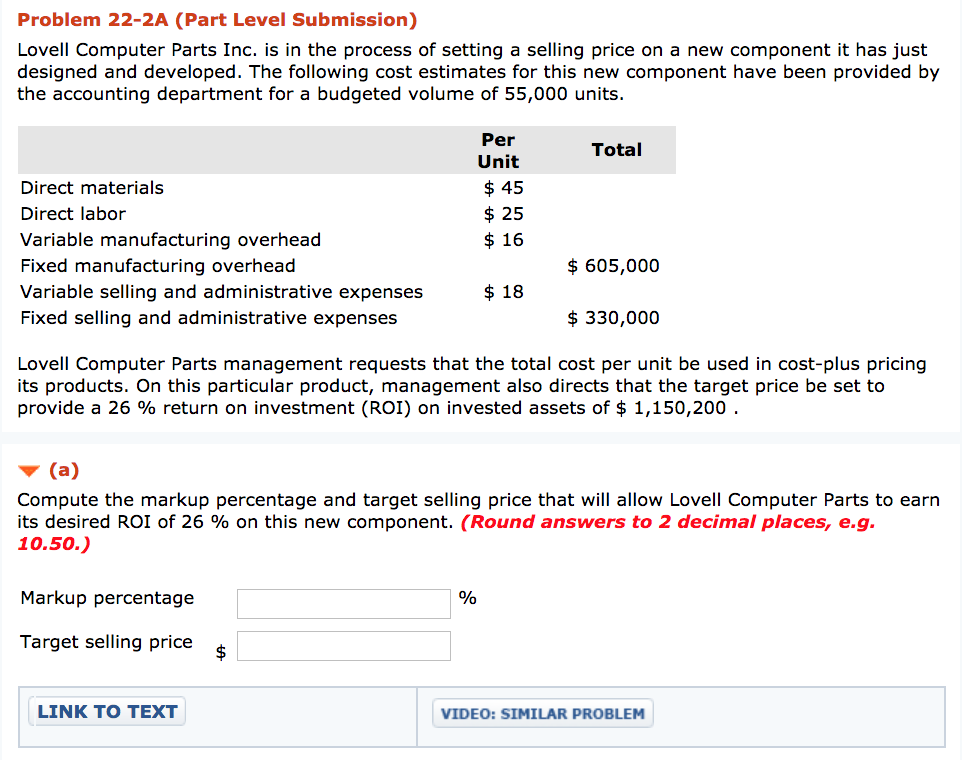Viewport: 962px width, 760px height.
Task: Open the VIDEO: SIMILAR PROBLEM resource
Action: (542, 713)
